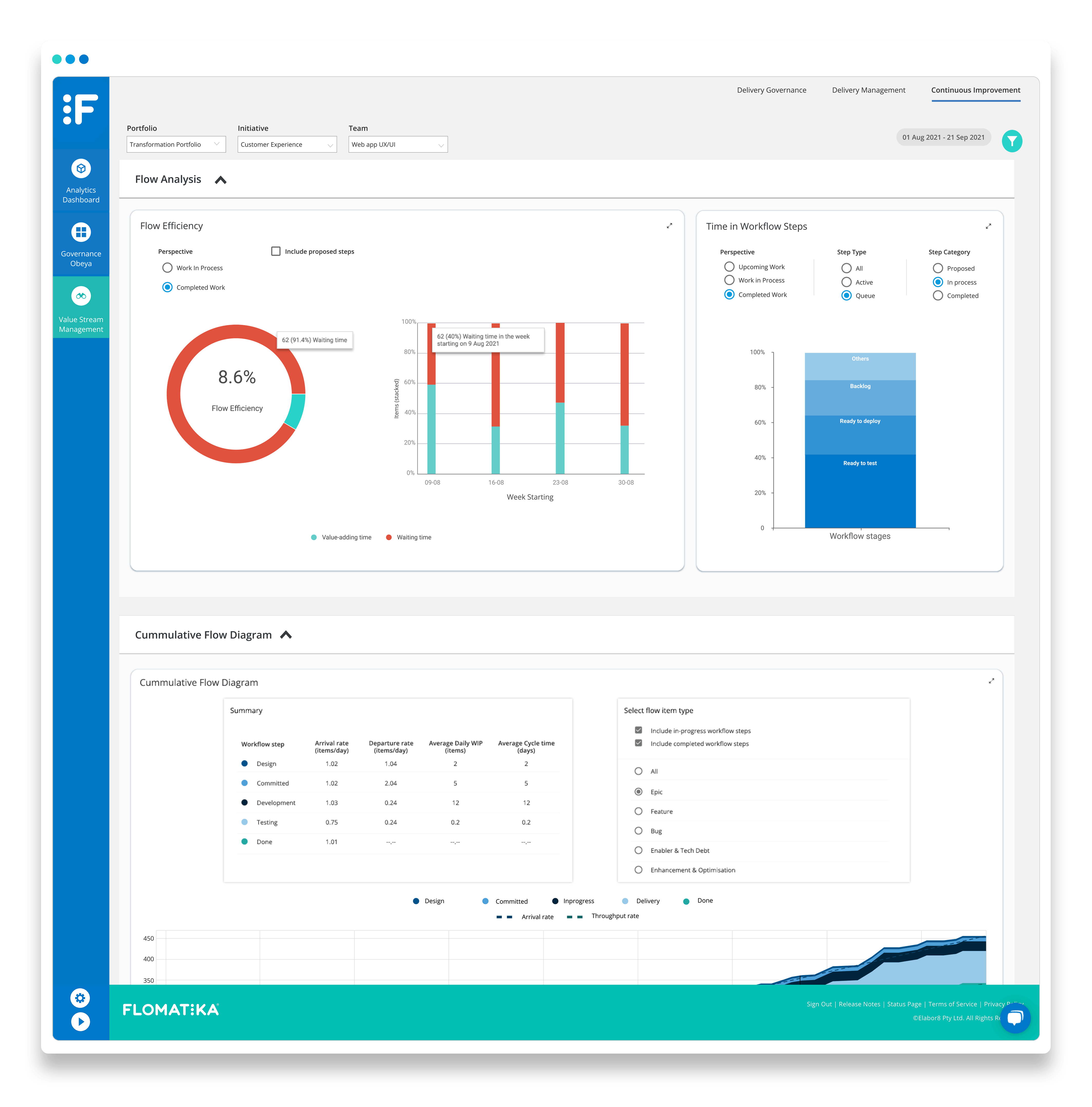Enable the Include proposed steps checkbox
This screenshot has width=1092, height=1107.
click(276, 251)
